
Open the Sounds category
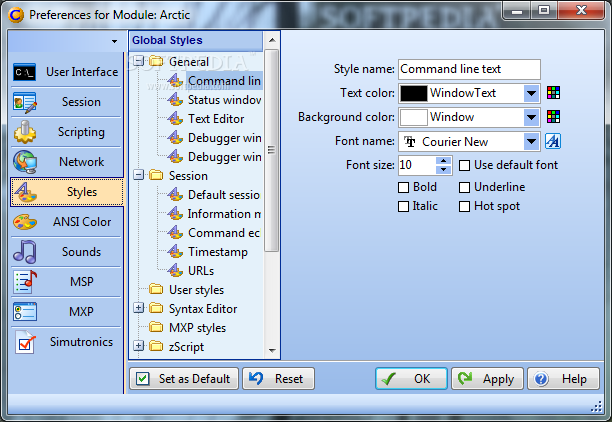67,252
